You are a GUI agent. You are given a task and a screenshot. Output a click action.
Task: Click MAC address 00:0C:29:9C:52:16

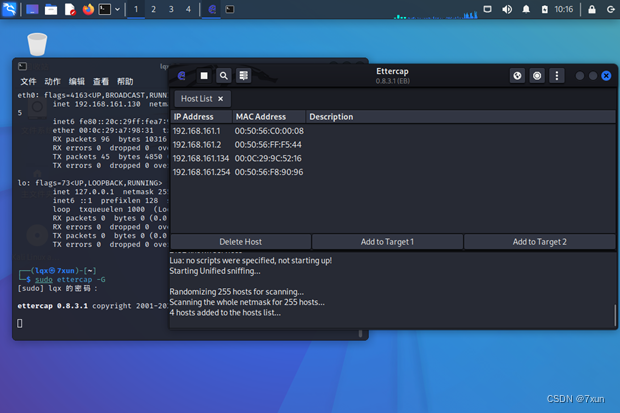(268, 159)
